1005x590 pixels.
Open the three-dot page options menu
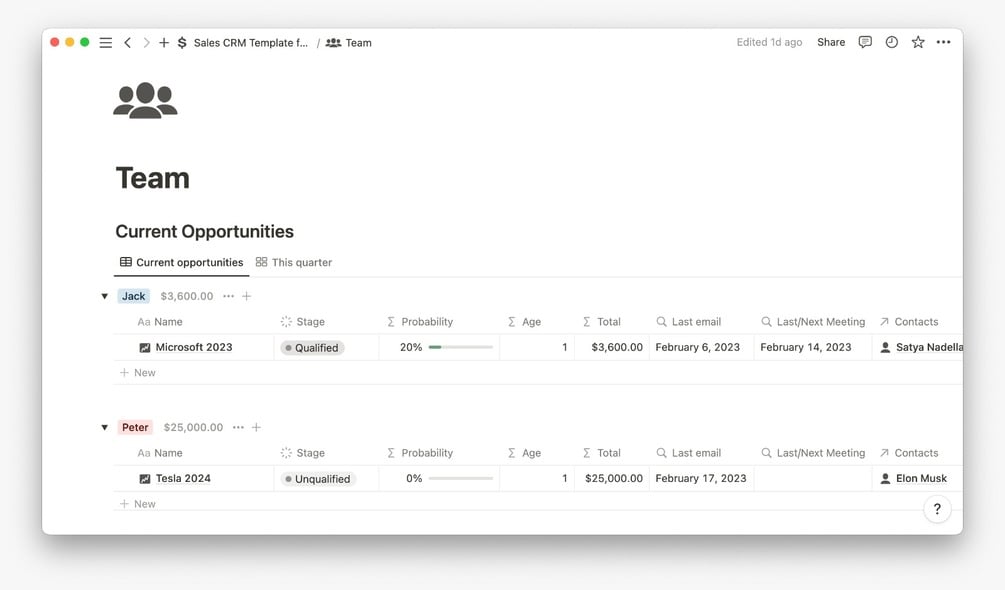pos(943,42)
